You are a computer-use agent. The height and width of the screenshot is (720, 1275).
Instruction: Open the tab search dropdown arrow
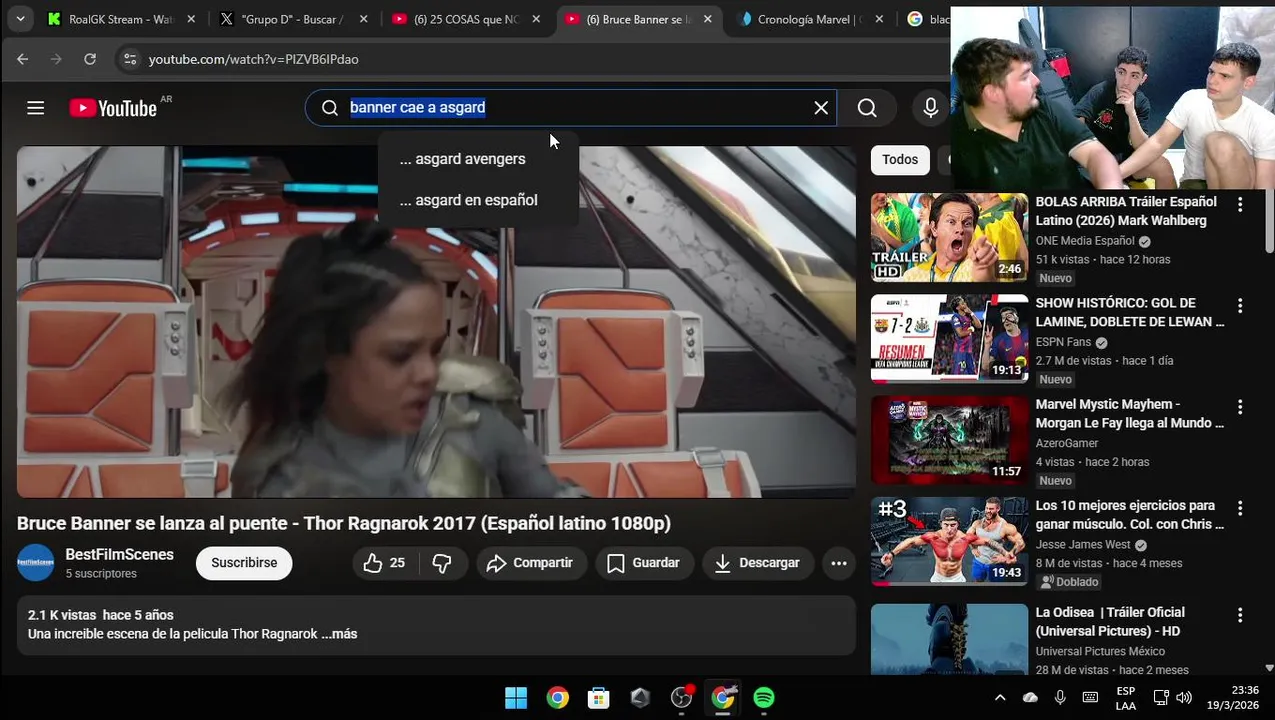(x=20, y=19)
